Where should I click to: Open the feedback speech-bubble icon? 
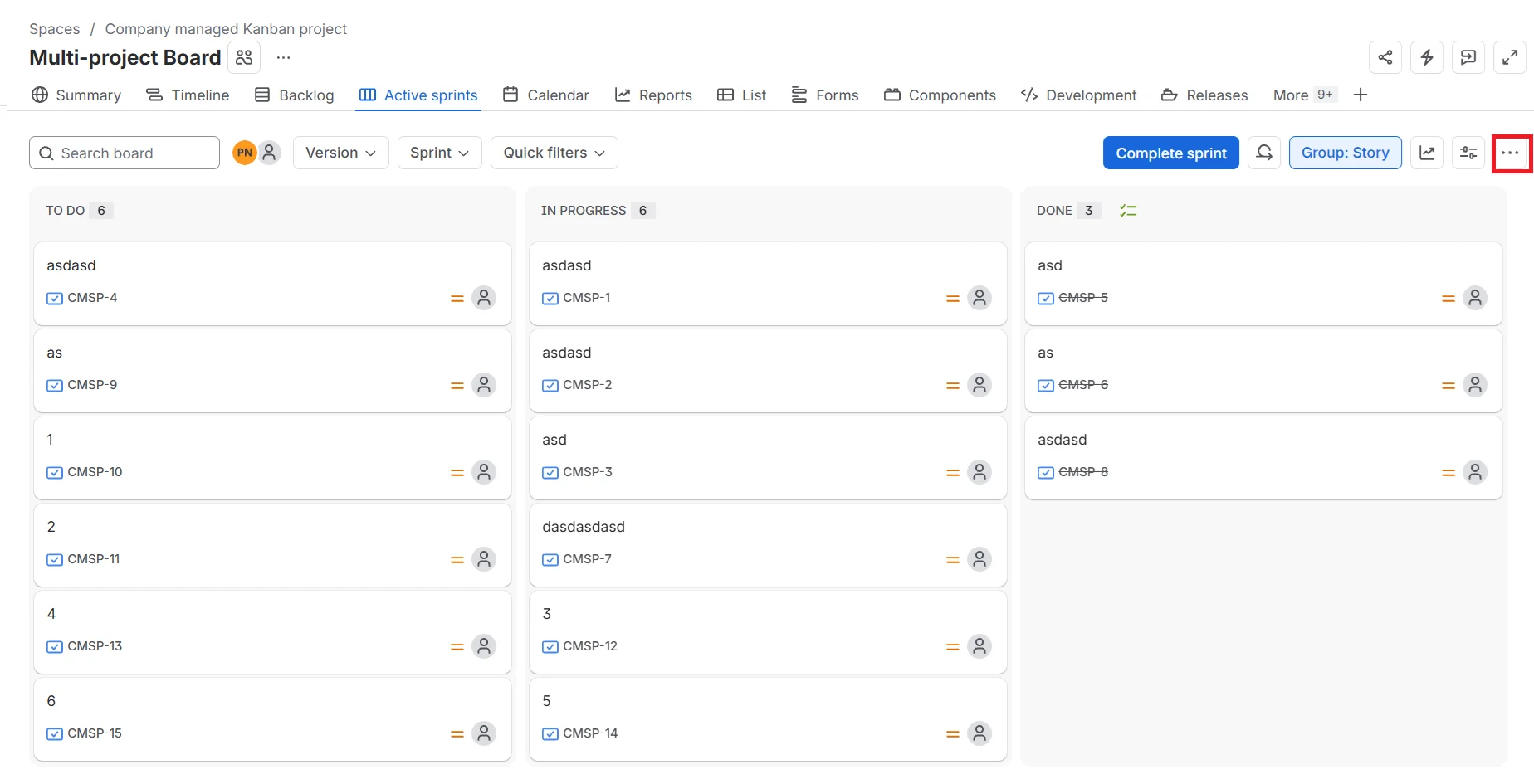pos(1468,57)
